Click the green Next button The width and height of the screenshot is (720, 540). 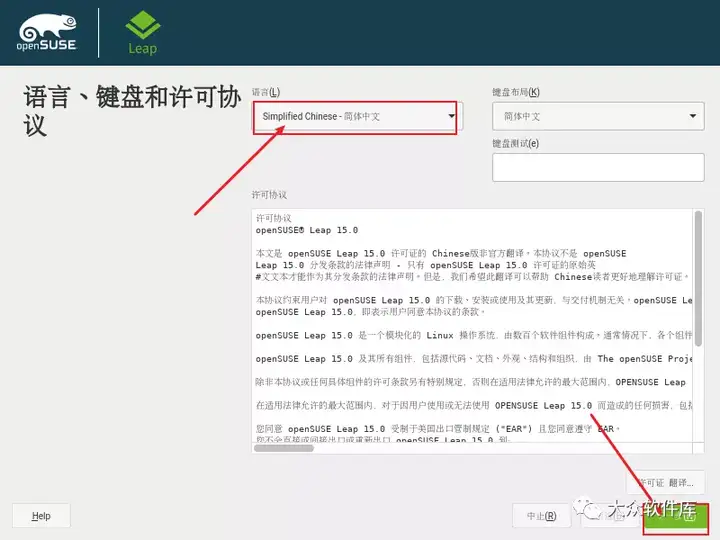coord(675,518)
